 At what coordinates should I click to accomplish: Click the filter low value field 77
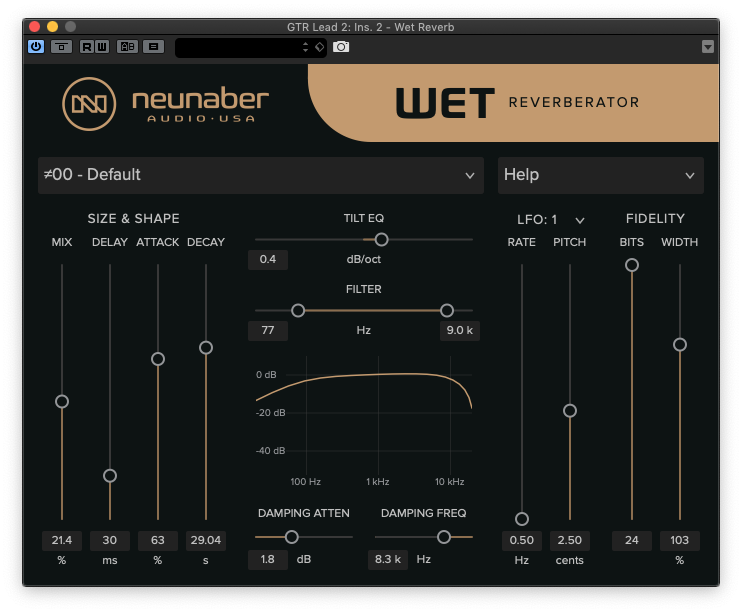pyautogui.click(x=268, y=330)
